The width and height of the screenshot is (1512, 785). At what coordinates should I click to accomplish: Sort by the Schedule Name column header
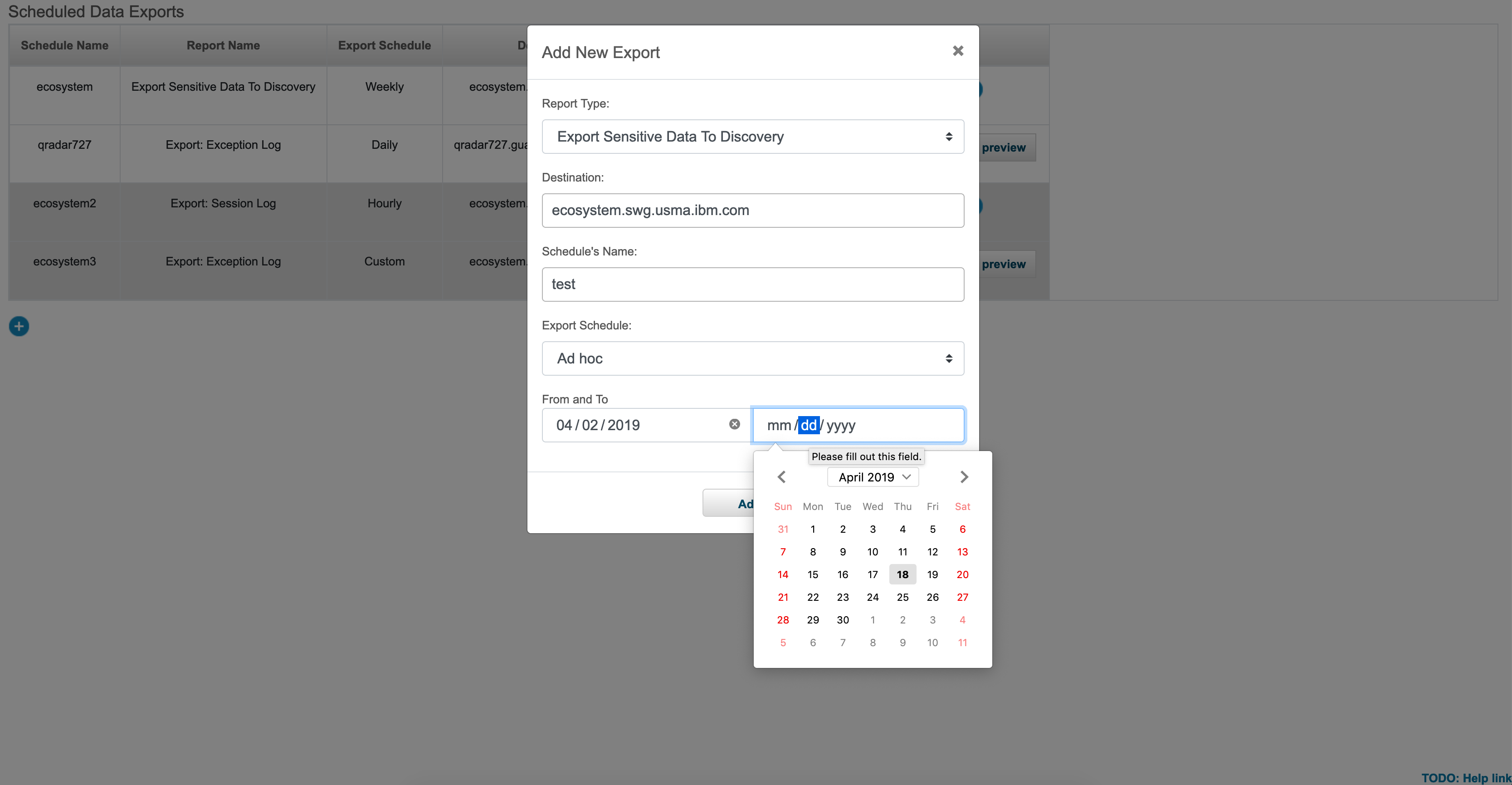[x=64, y=45]
